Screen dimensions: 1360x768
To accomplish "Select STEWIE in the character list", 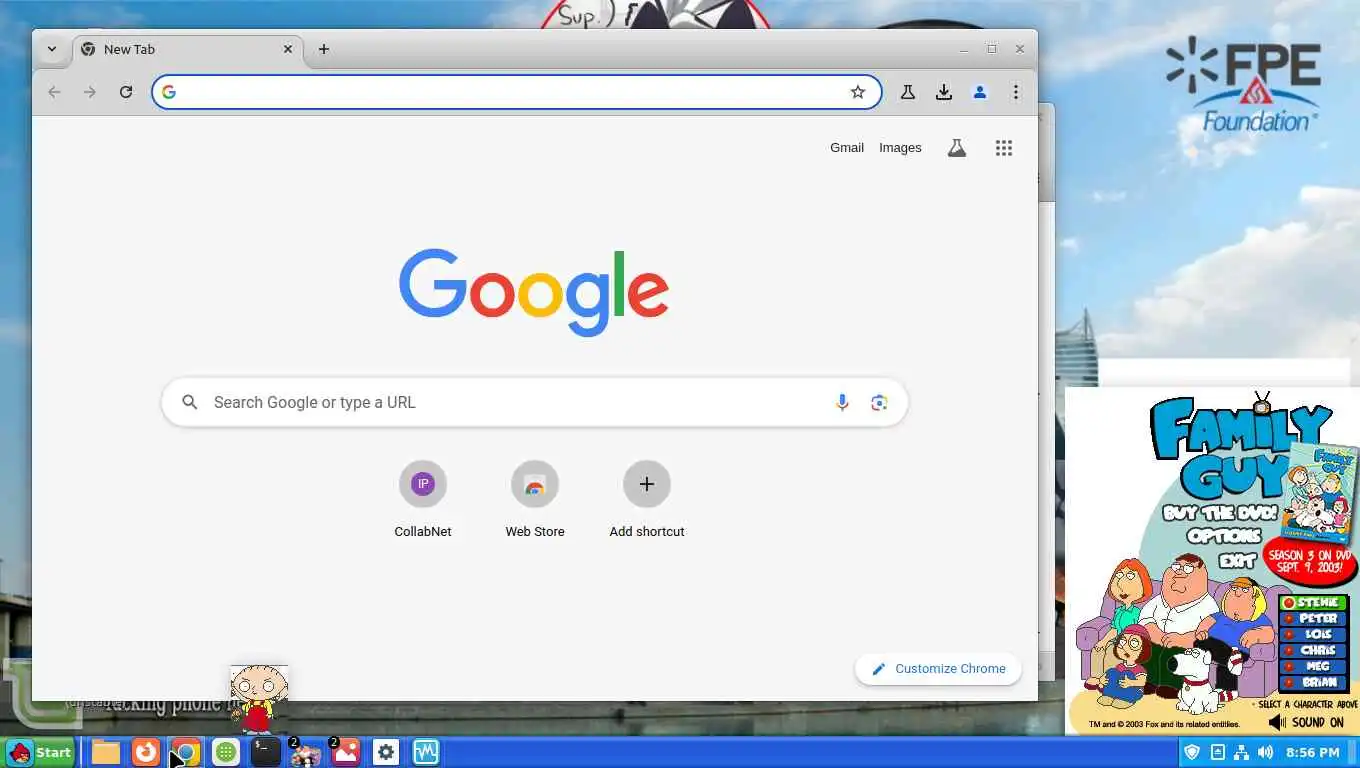I will (x=1313, y=603).
